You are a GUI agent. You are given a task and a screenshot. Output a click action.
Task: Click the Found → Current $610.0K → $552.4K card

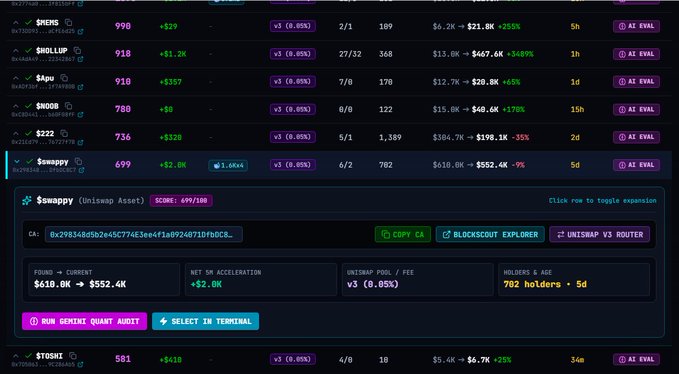tap(104, 280)
